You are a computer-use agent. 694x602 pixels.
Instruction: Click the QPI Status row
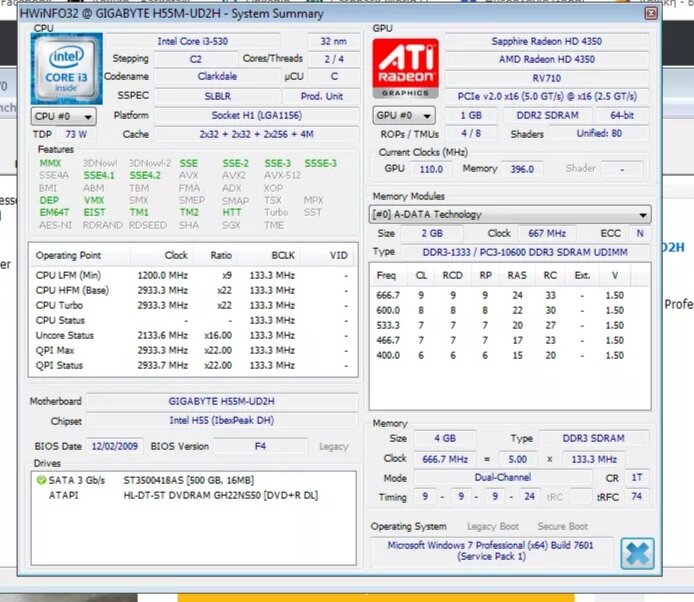[x=193, y=366]
